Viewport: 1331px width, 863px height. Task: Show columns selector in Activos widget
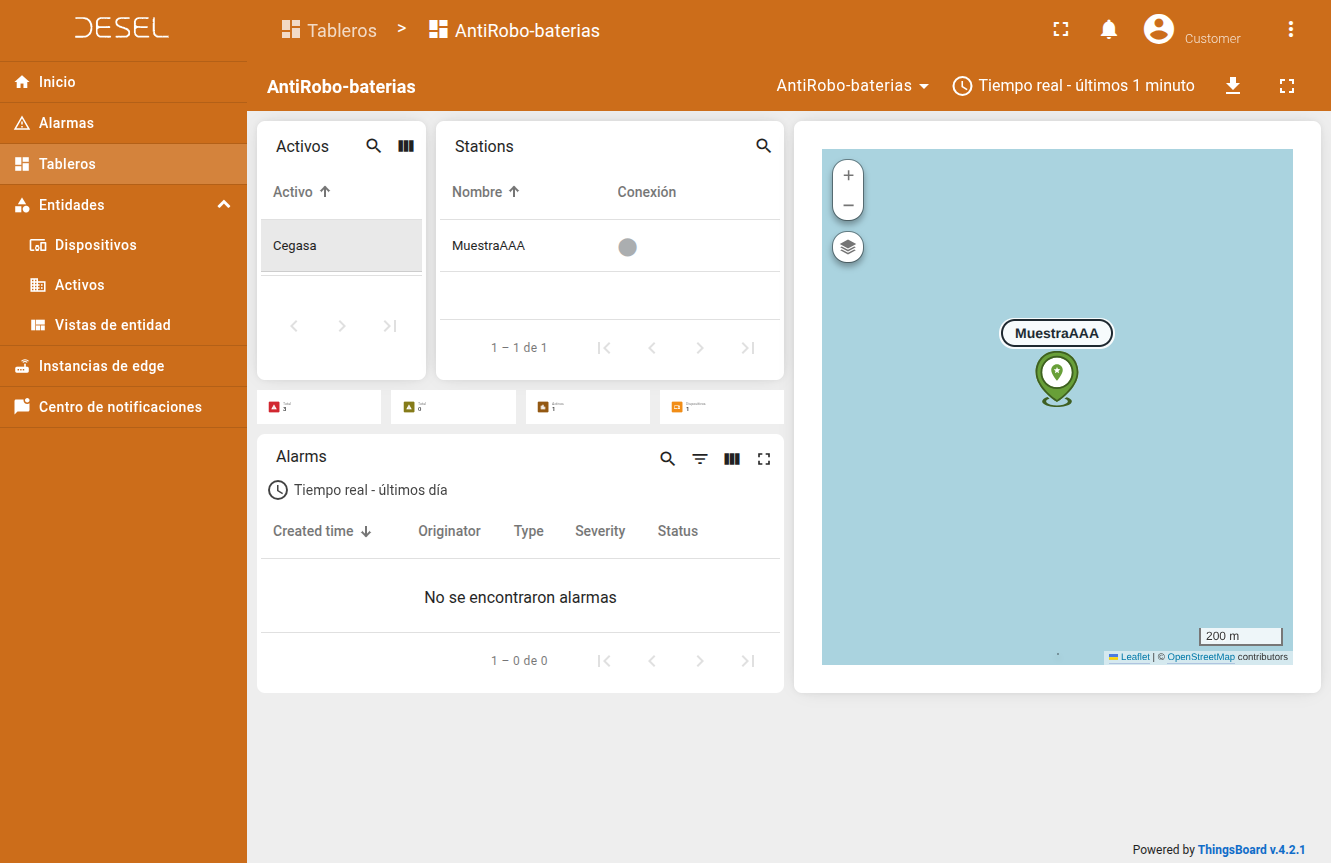[405, 146]
